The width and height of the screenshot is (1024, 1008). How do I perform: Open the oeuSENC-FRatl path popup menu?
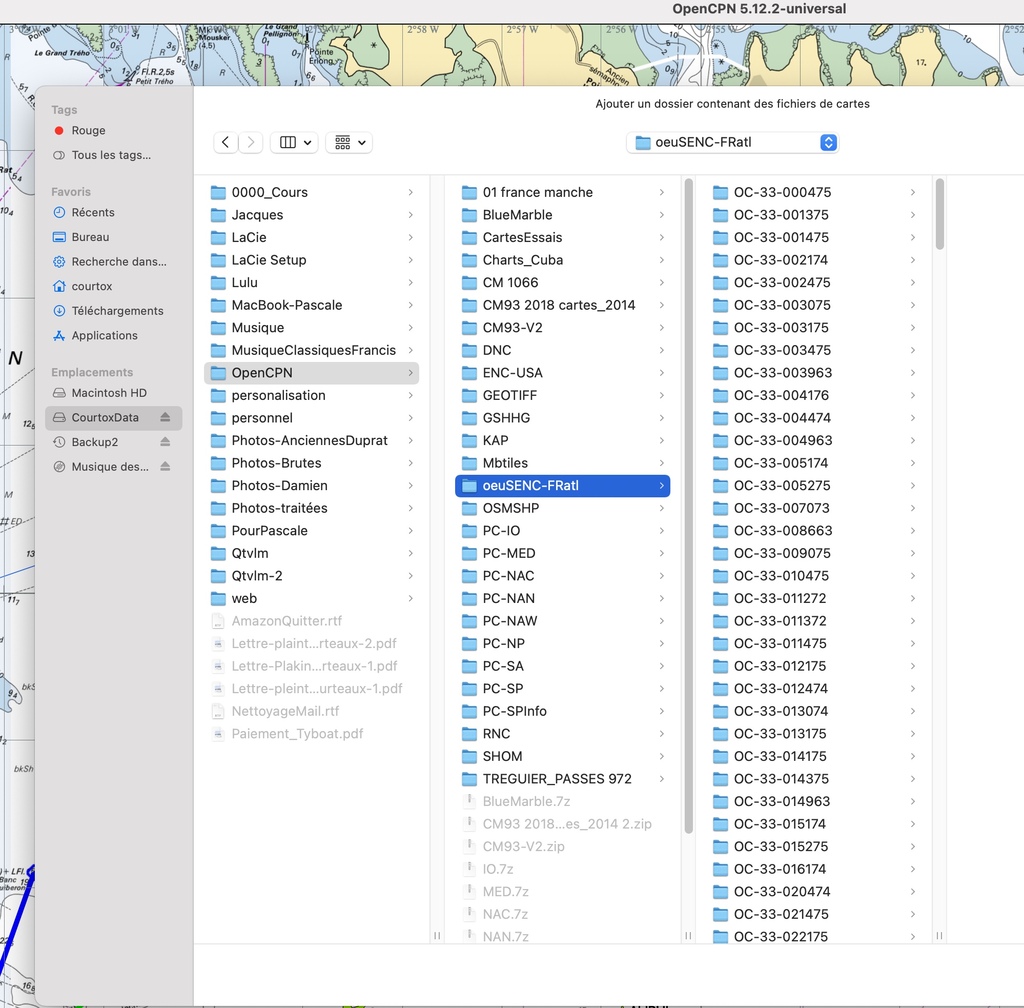coord(732,143)
